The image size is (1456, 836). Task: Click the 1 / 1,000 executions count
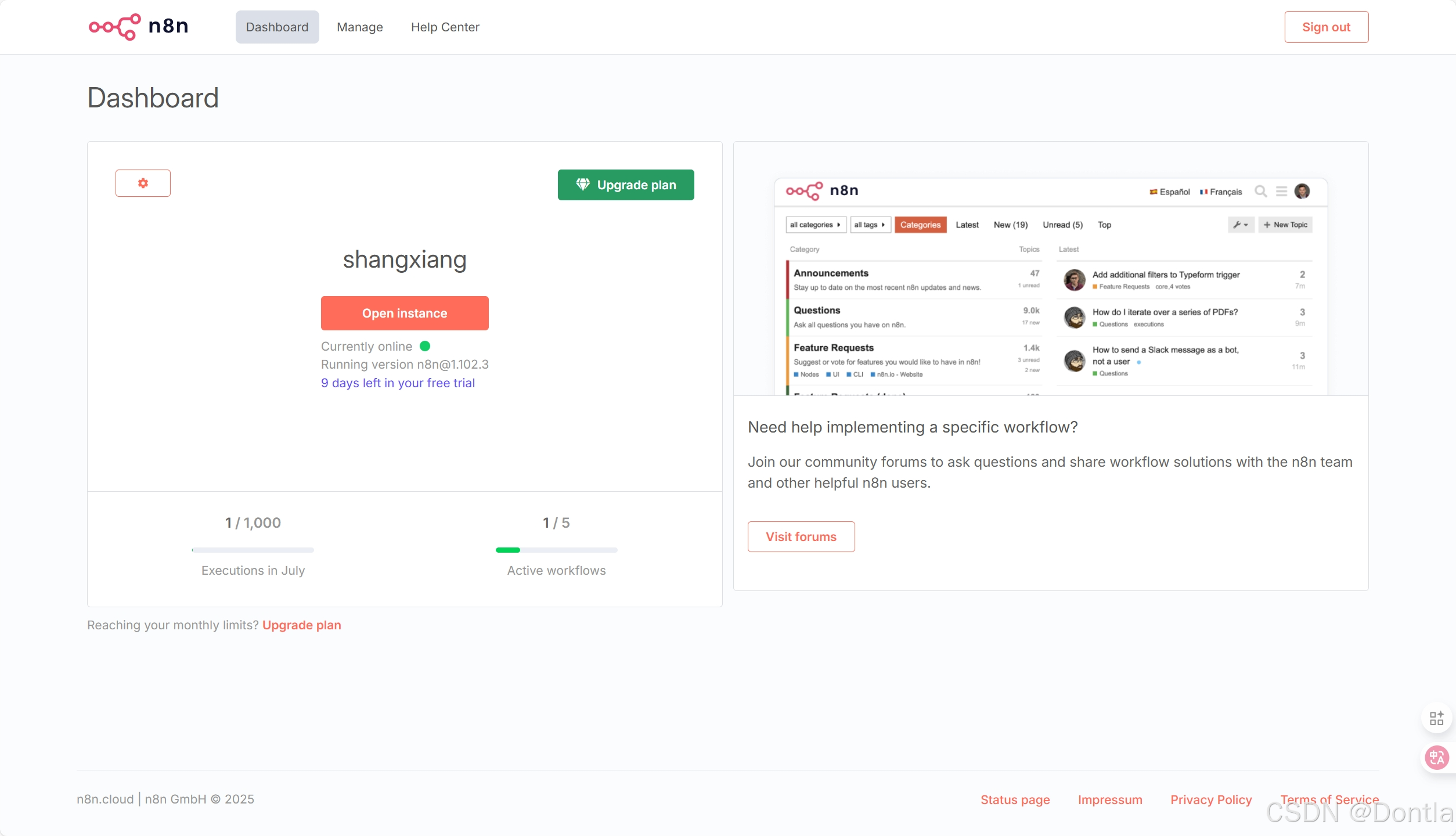click(x=253, y=523)
